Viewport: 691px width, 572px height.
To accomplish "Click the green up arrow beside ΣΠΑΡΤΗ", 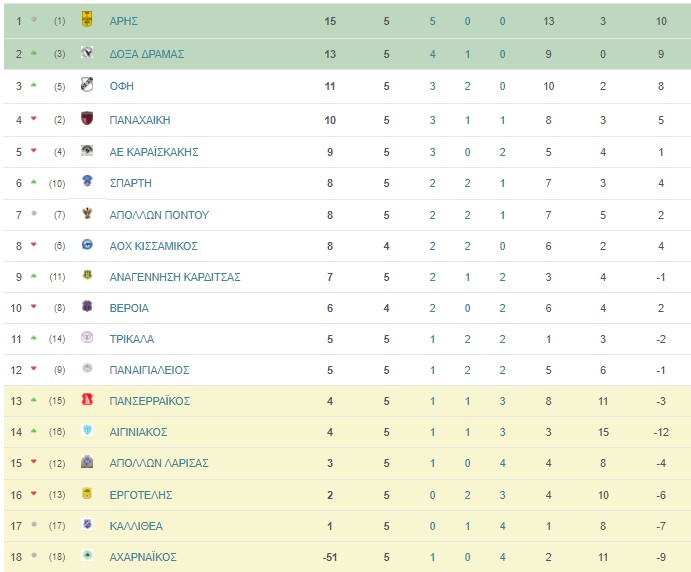I will tap(34, 182).
